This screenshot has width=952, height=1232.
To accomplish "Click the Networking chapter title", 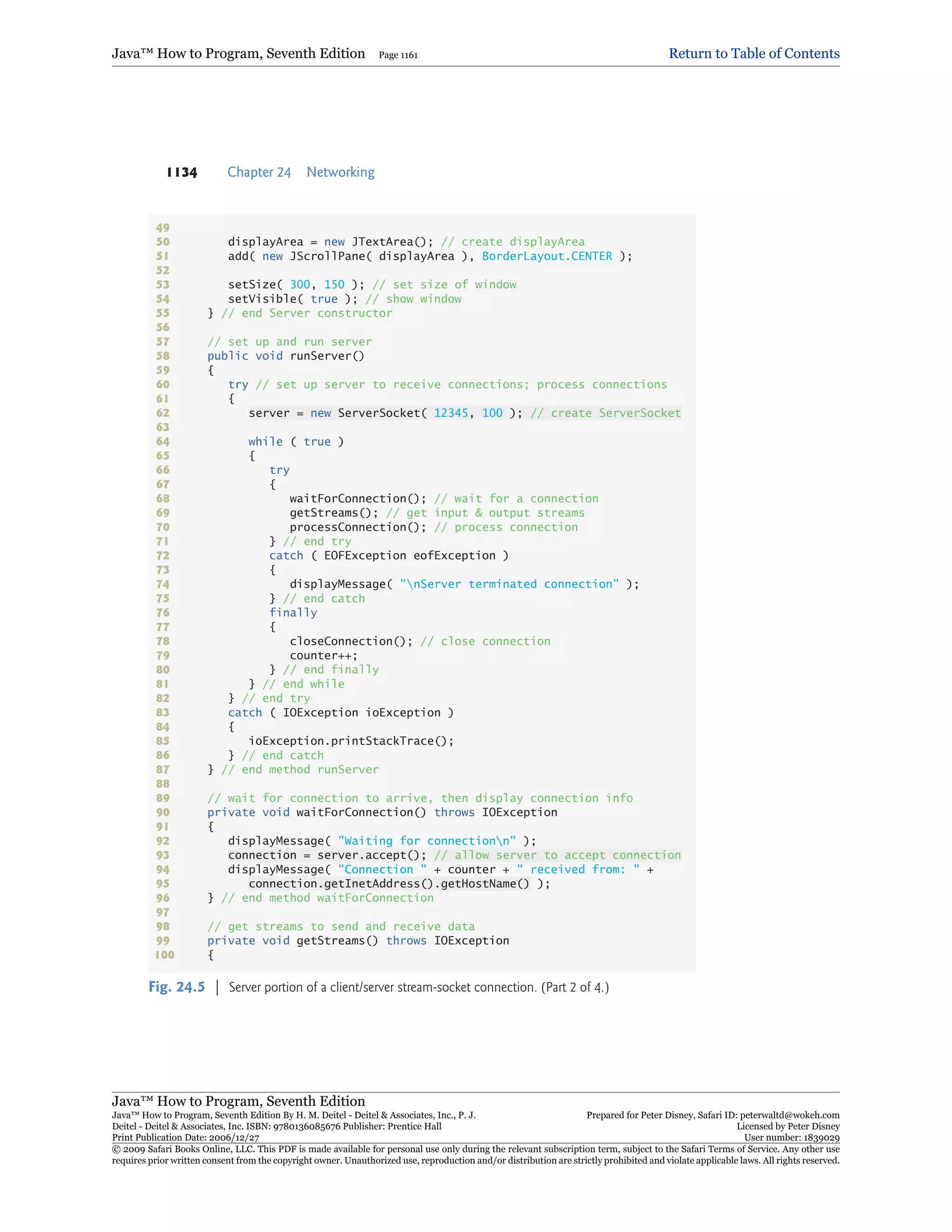I will point(340,172).
